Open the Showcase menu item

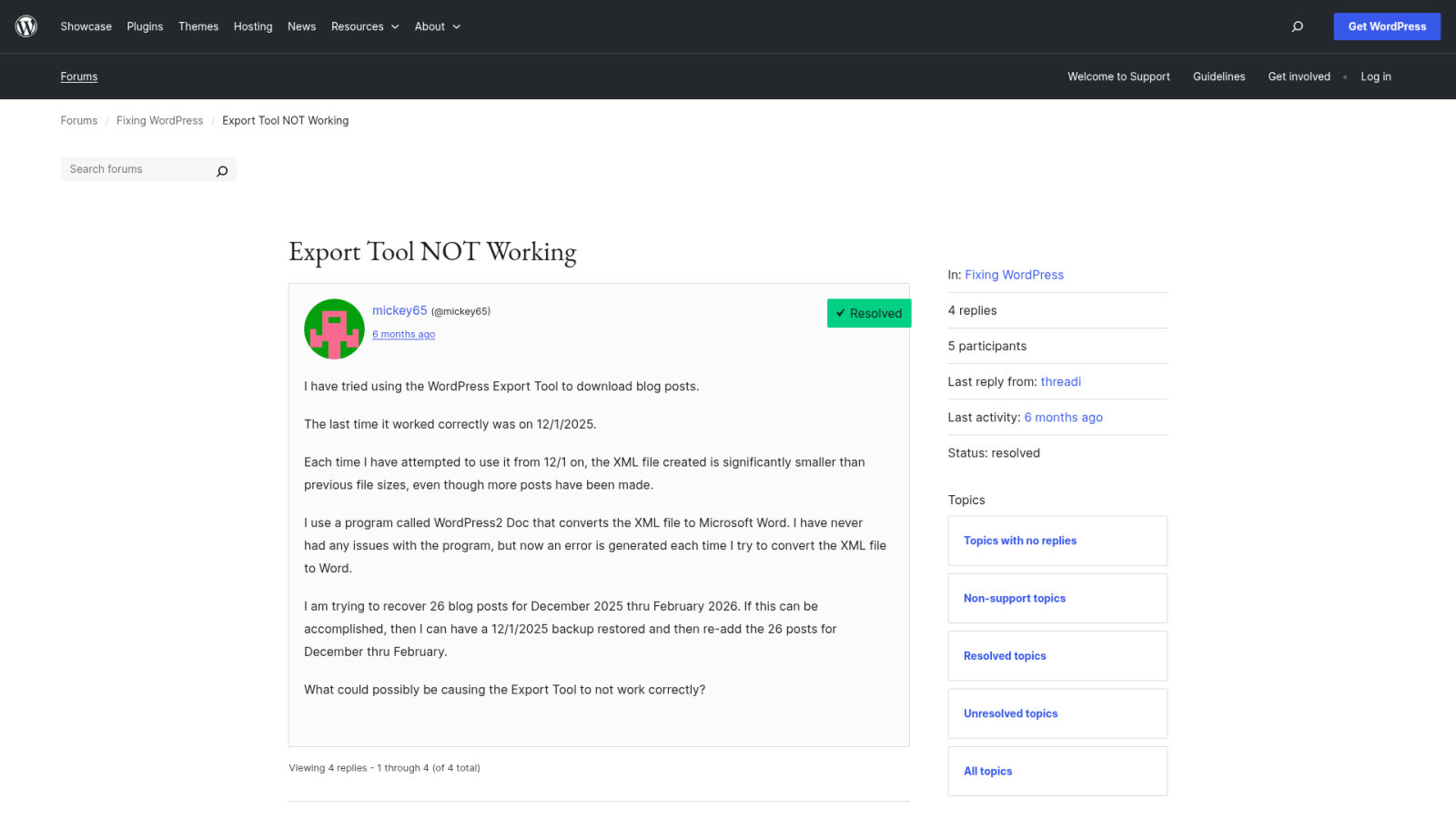(x=86, y=26)
